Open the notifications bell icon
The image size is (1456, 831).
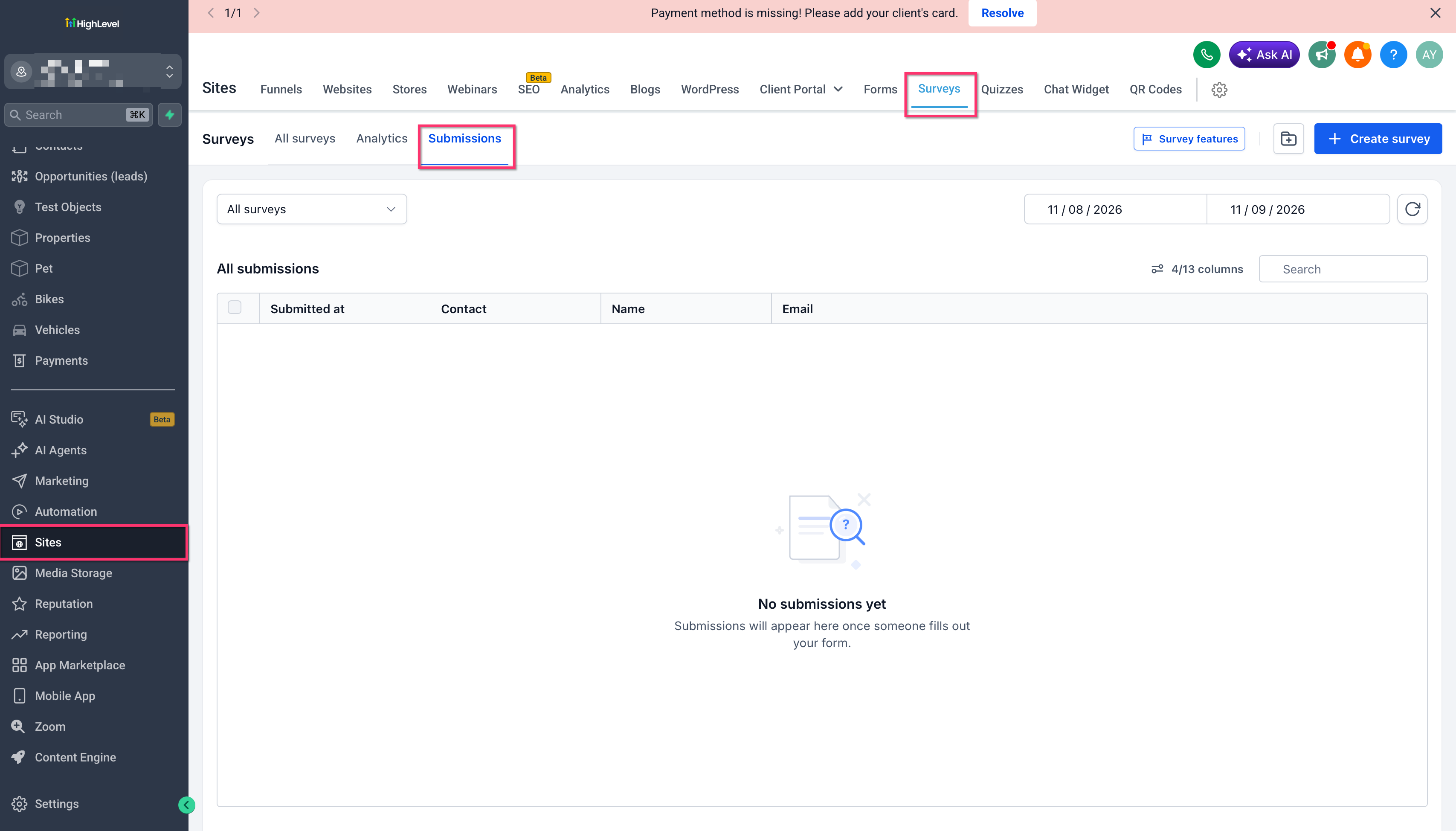coord(1357,55)
